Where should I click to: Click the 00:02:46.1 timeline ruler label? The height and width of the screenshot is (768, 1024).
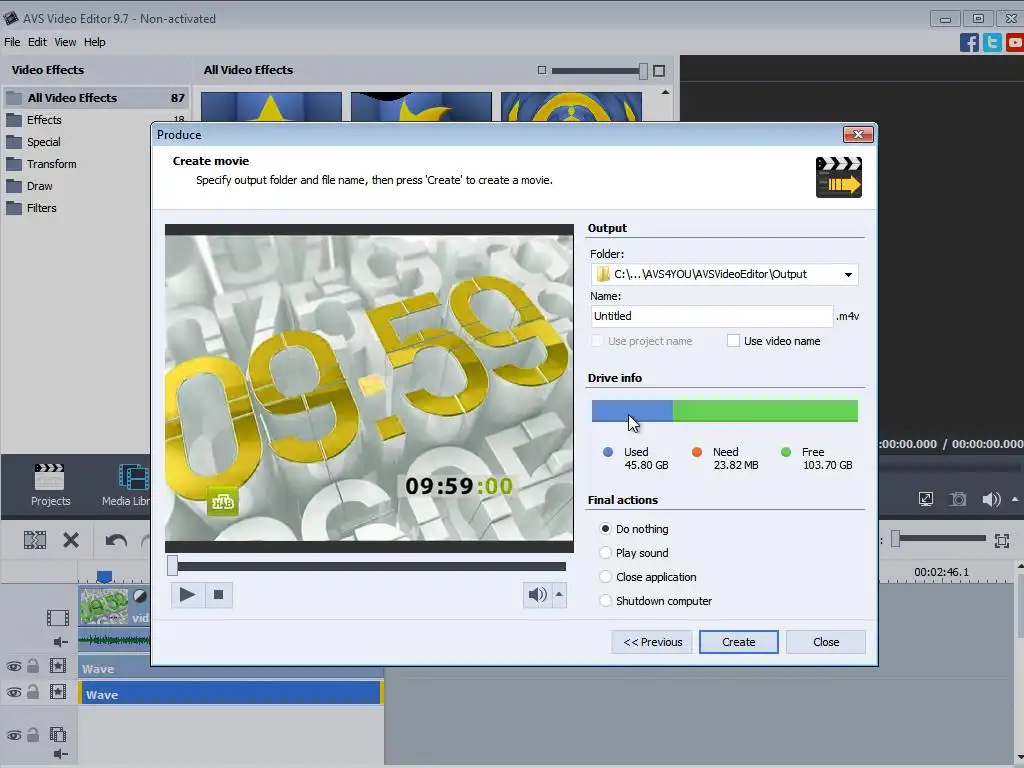pyautogui.click(x=941, y=572)
